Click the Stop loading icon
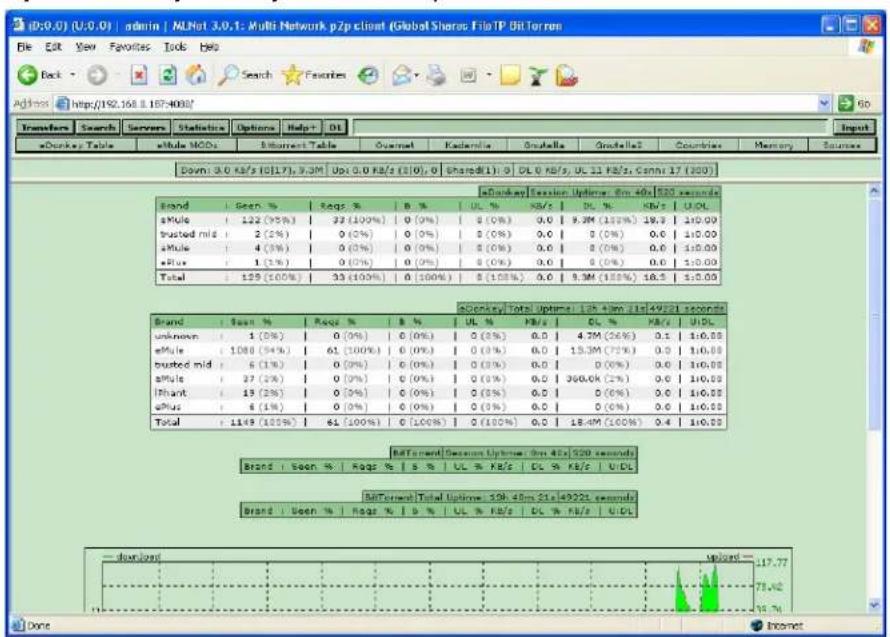 (139, 75)
